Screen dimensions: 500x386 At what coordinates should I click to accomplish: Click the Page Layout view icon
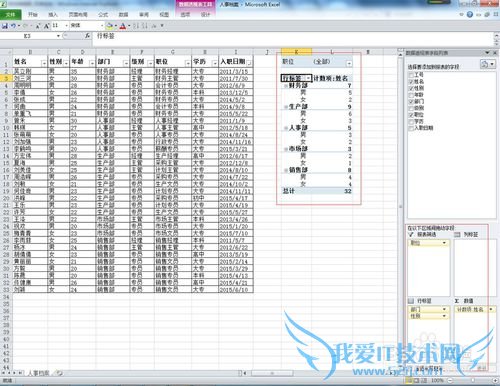click(x=416, y=380)
